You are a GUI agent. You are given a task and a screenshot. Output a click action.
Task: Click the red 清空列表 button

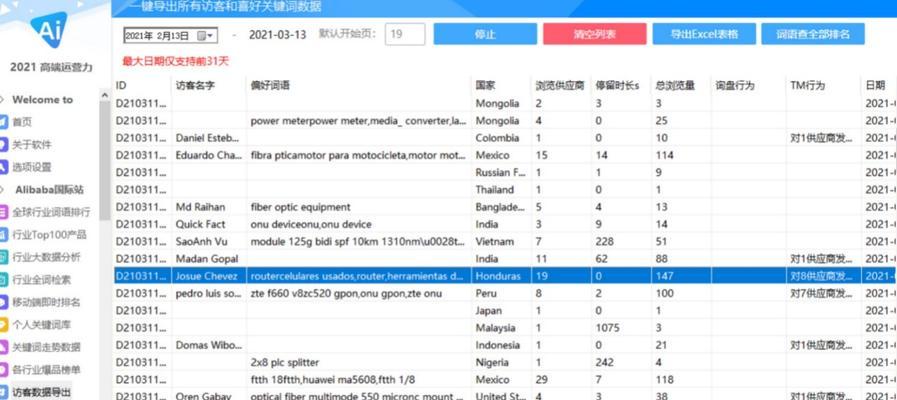(x=595, y=34)
